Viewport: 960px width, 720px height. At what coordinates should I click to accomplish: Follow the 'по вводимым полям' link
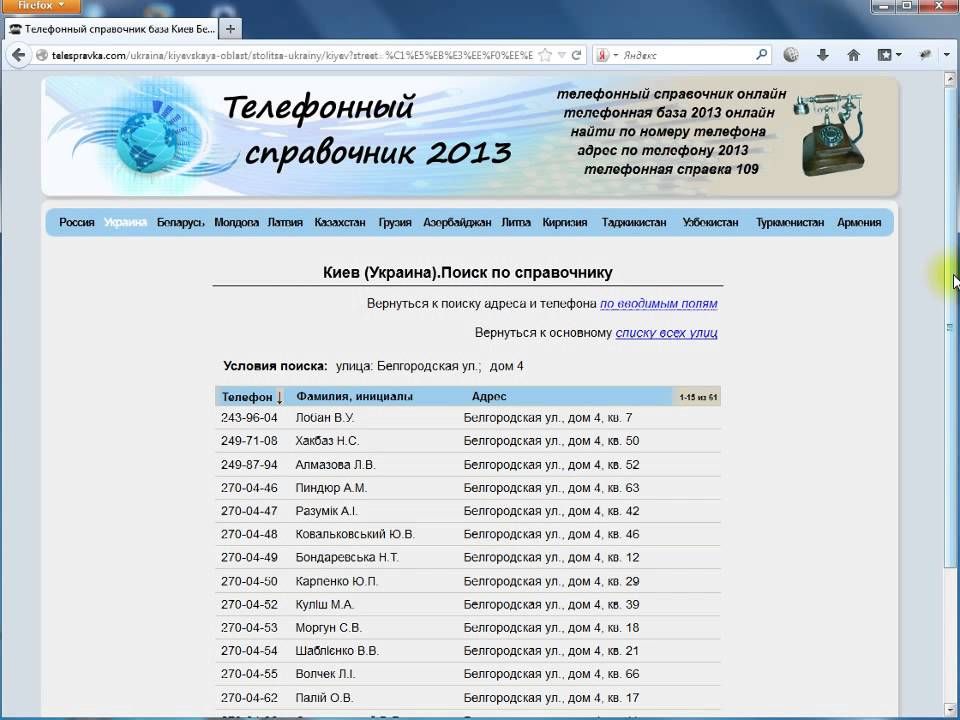click(658, 304)
